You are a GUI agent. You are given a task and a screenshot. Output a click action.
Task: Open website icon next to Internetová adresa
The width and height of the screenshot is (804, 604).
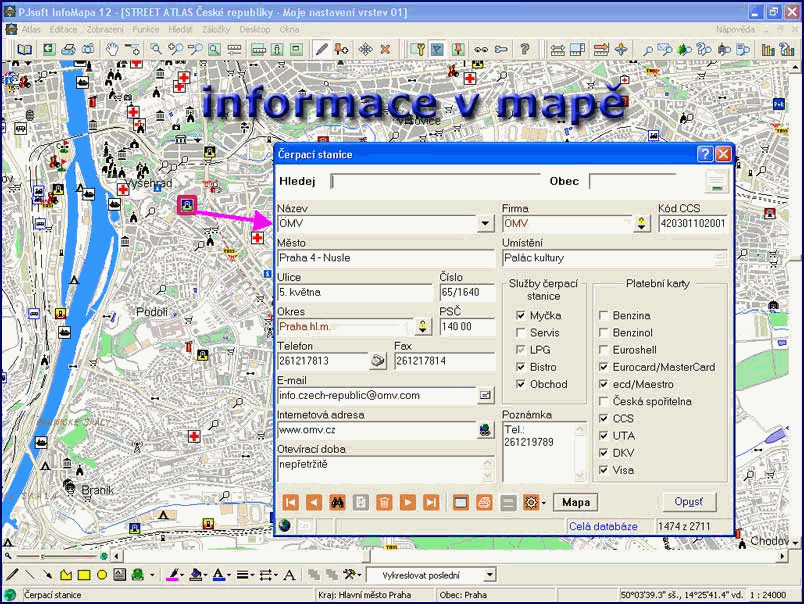(485, 430)
